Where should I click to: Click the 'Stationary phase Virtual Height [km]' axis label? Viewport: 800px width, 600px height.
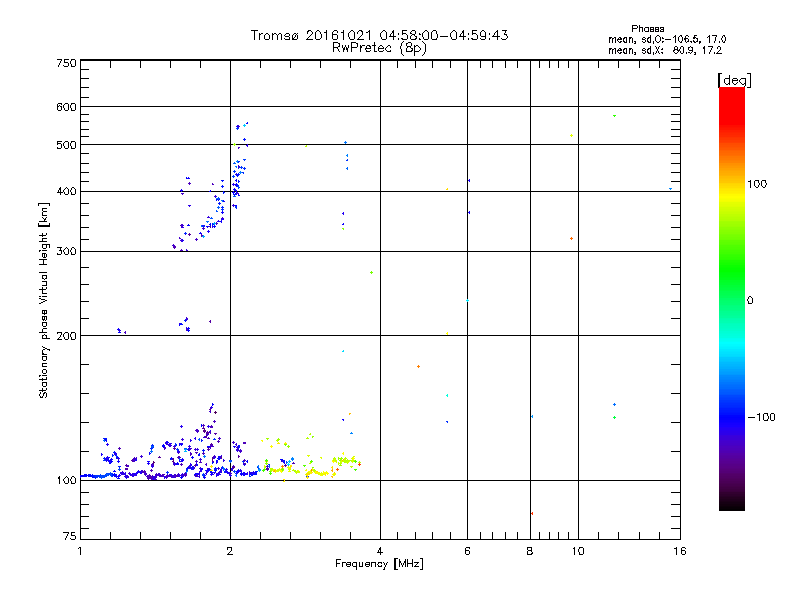coord(43,300)
